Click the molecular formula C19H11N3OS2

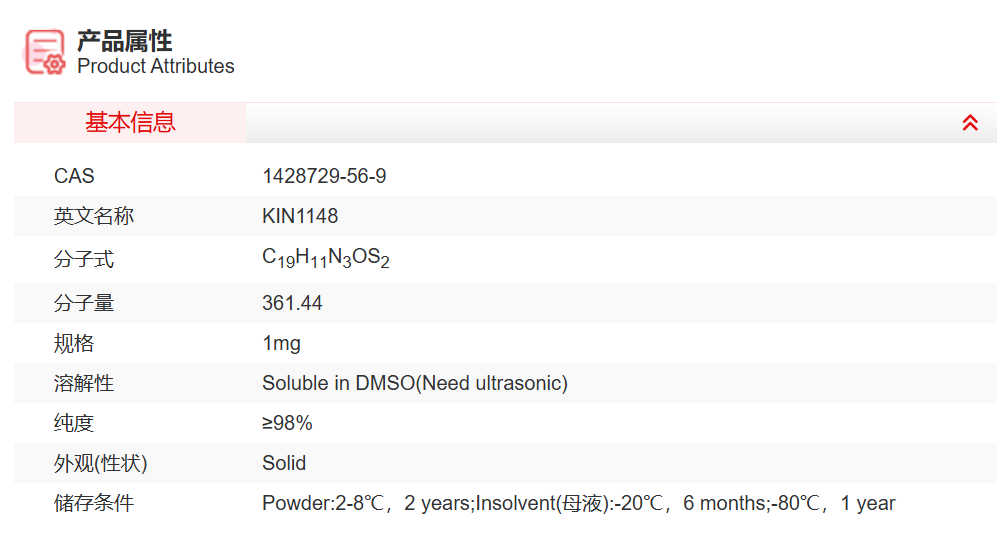tap(326, 258)
